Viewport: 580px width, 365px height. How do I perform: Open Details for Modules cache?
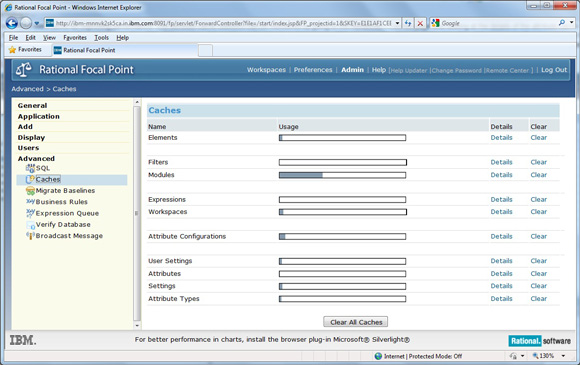pyautogui.click(x=501, y=175)
